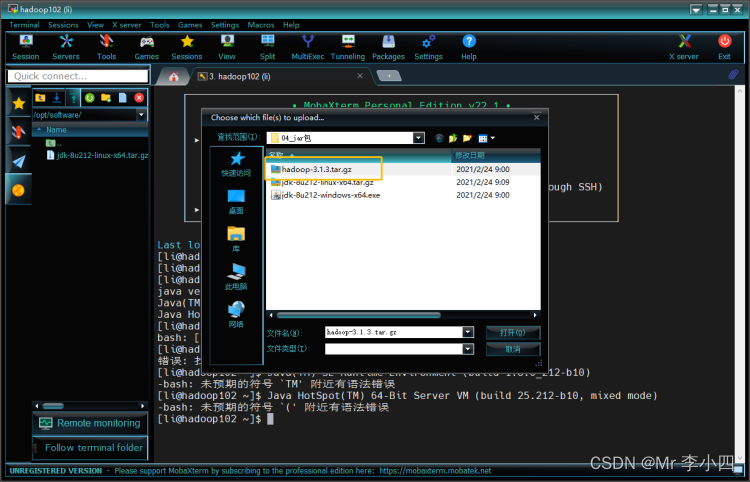Click the View toolbar icon
Screen dimensions: 750x482
[227, 47]
